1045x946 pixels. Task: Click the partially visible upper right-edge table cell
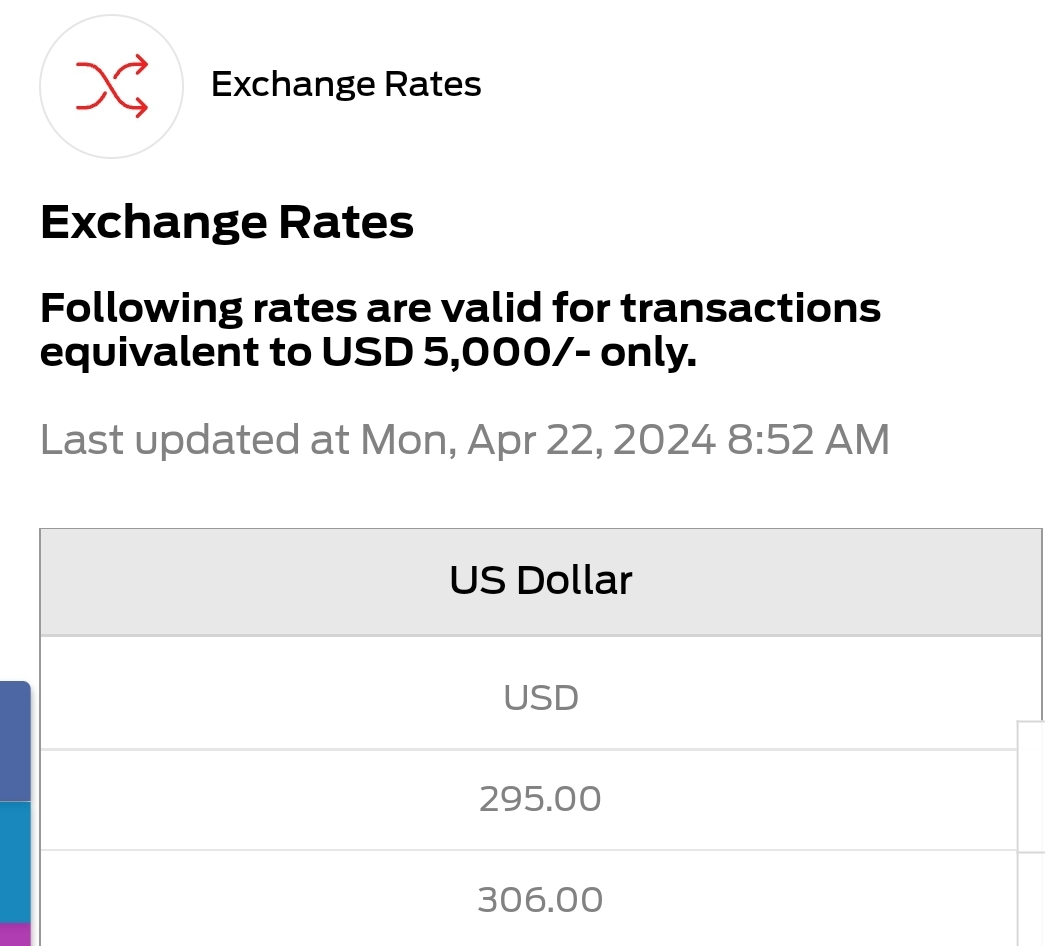(x=1031, y=787)
